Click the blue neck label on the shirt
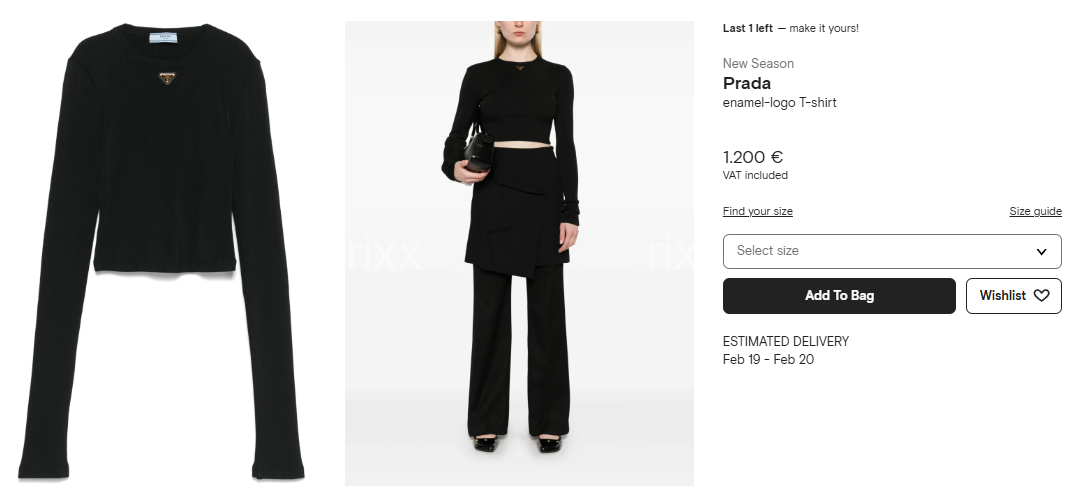The height and width of the screenshot is (494, 1070). pos(167,34)
